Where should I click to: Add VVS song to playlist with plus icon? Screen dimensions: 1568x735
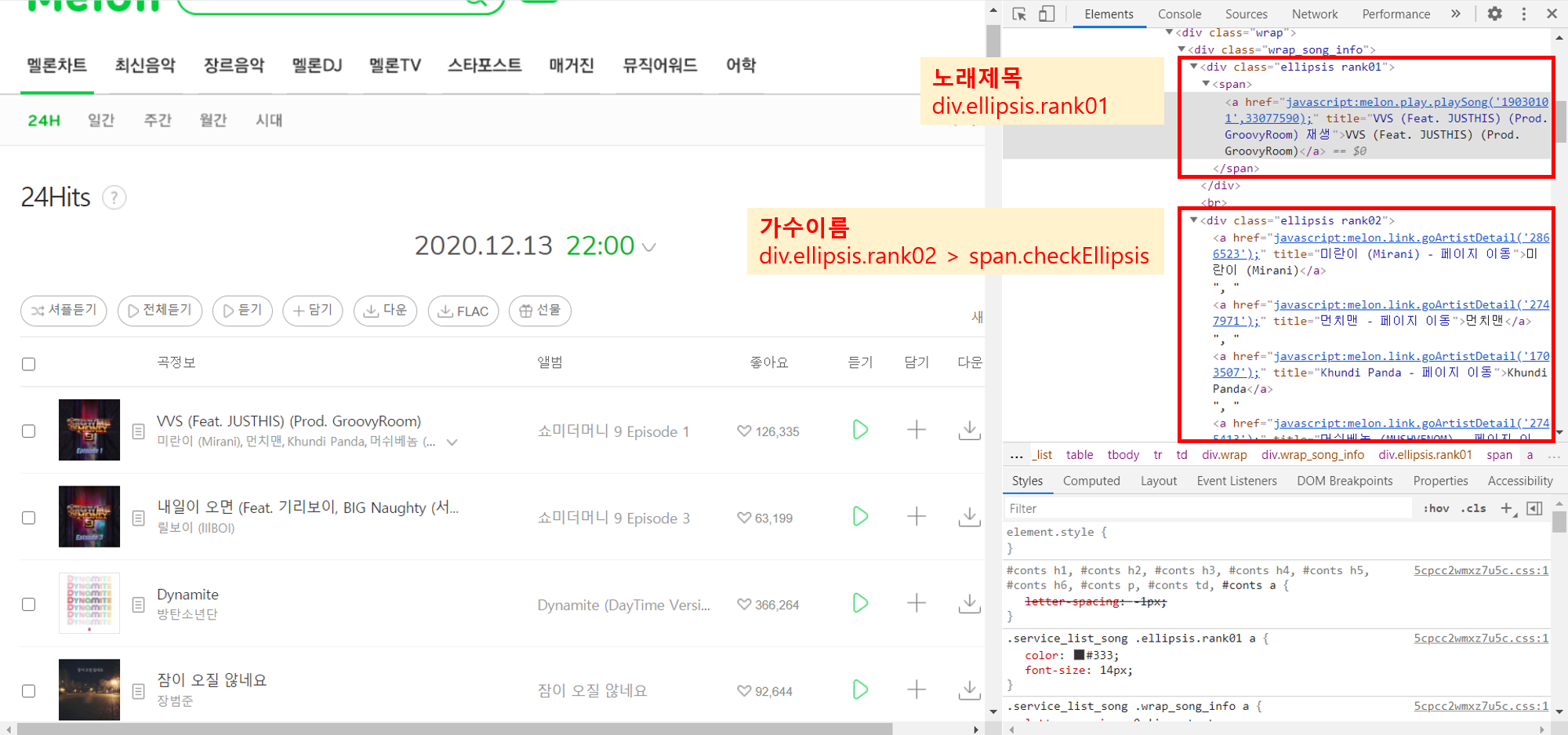tap(916, 430)
